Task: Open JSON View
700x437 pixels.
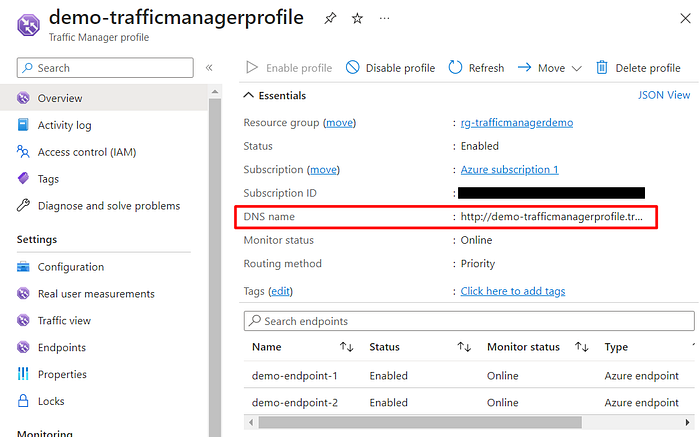Action: (x=664, y=95)
